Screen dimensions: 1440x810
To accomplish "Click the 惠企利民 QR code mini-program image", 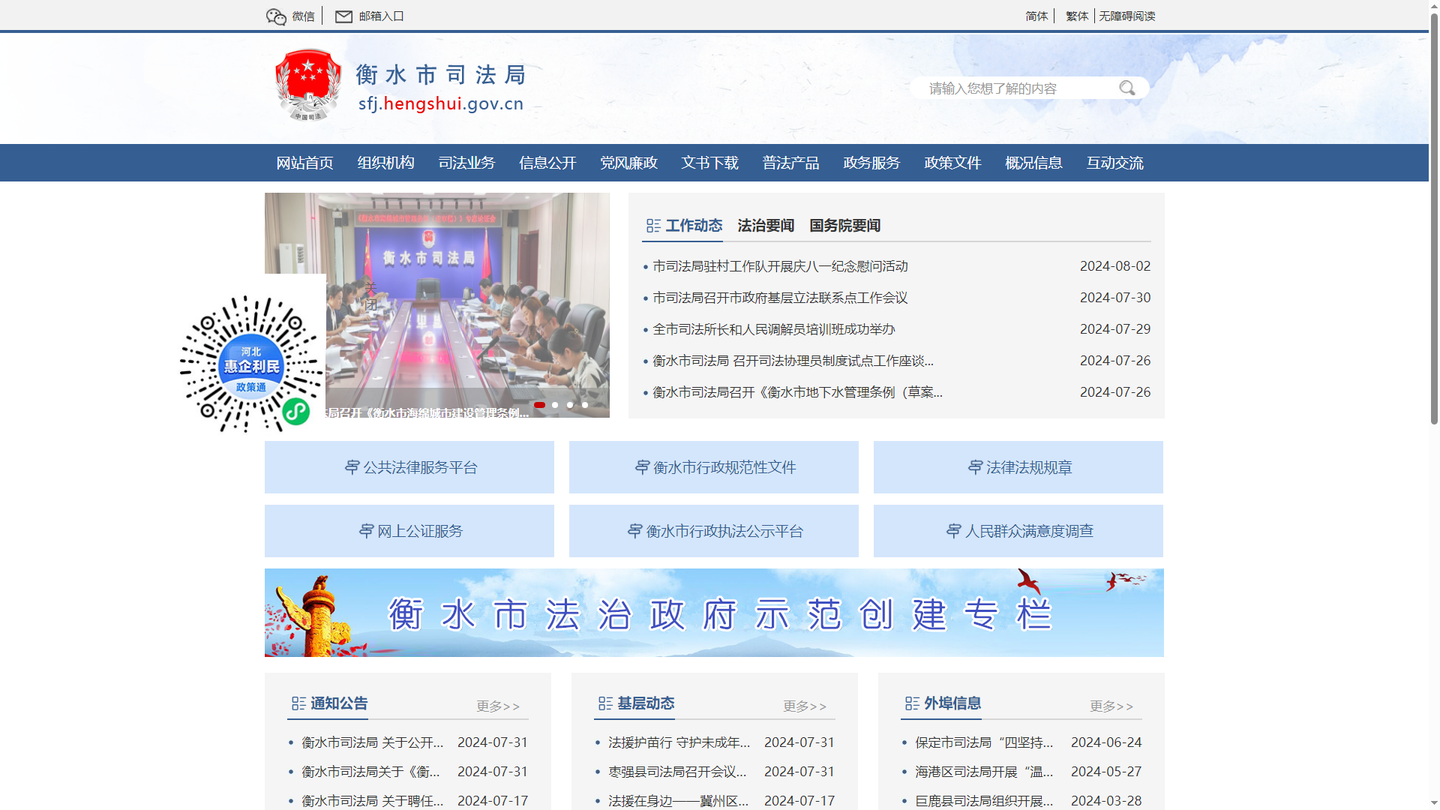I will [x=251, y=364].
